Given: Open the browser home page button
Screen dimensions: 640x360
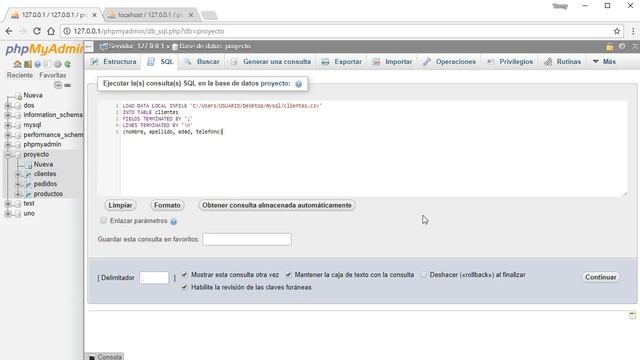Looking at the screenshot, I should coord(51,31).
